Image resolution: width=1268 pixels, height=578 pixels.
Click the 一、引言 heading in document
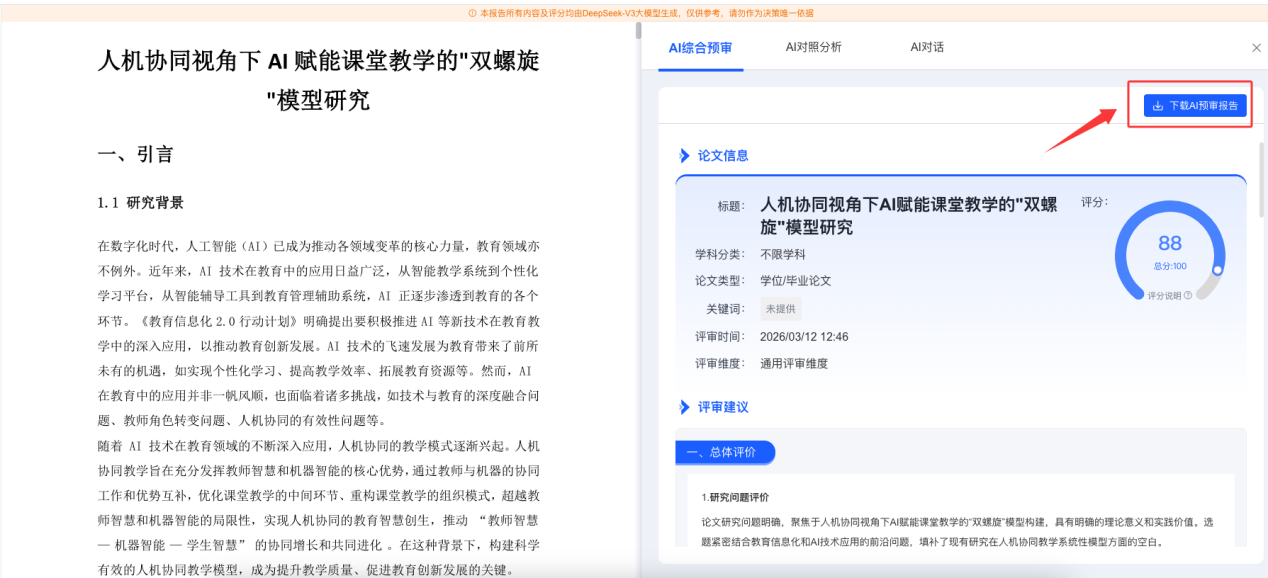click(x=136, y=154)
